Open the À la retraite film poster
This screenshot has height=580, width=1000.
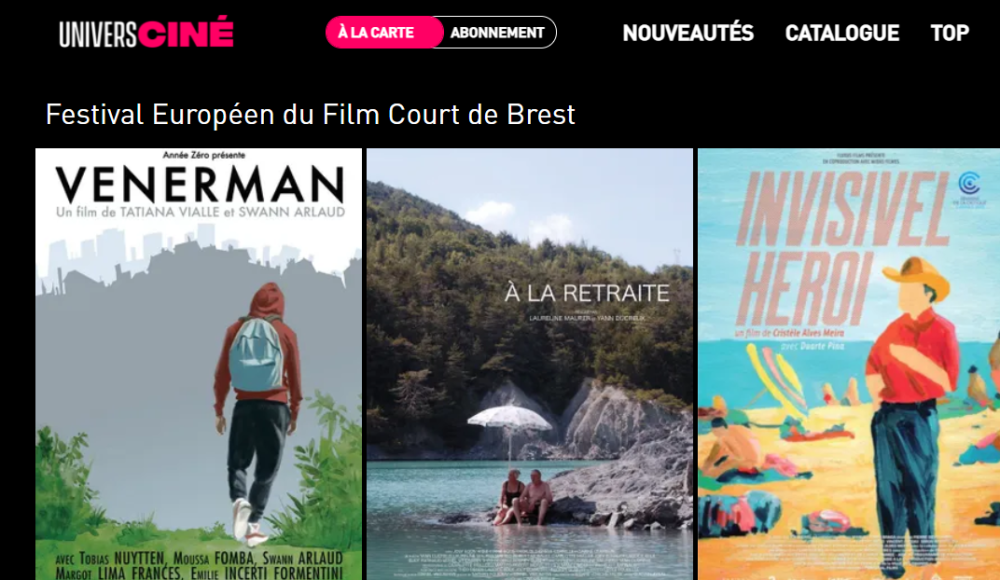tap(529, 364)
